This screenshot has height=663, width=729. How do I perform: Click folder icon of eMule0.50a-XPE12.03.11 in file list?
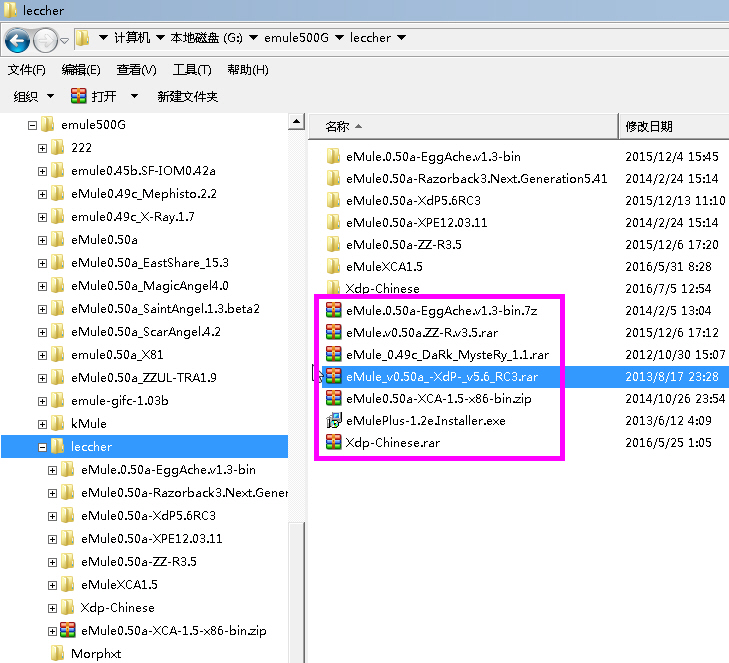333,222
